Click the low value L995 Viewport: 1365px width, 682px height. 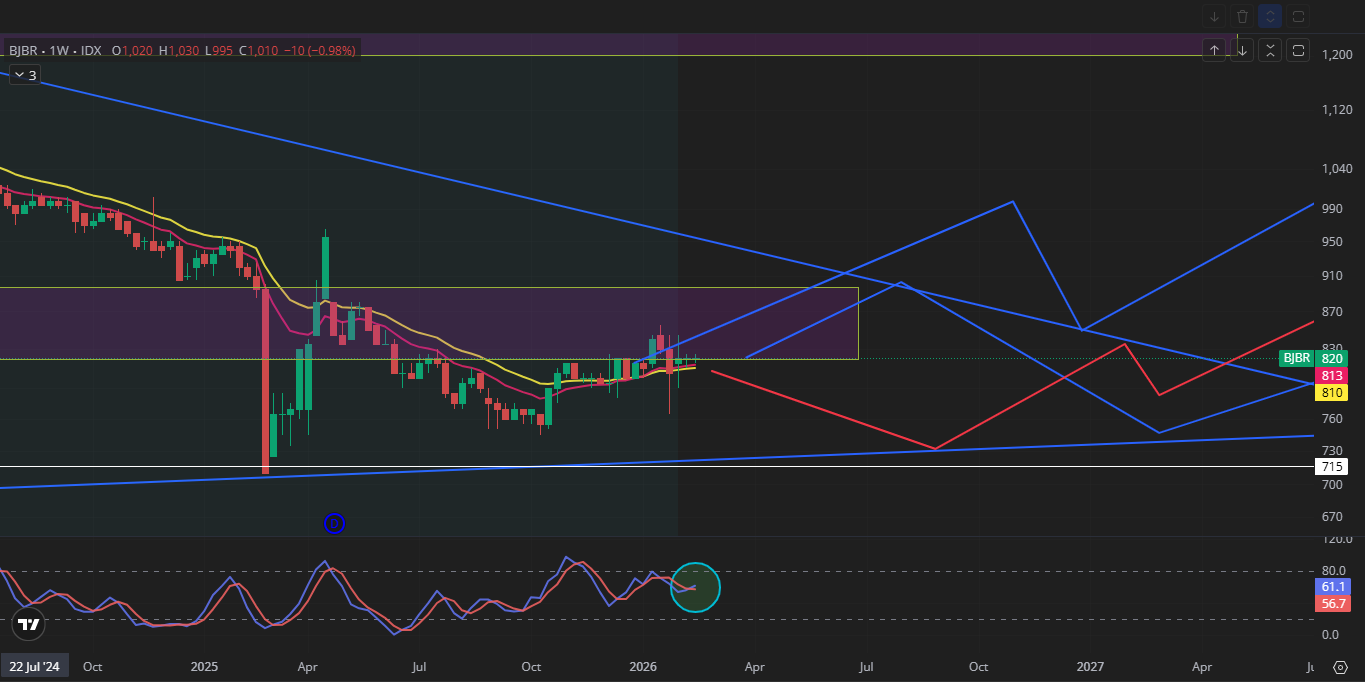pos(220,50)
